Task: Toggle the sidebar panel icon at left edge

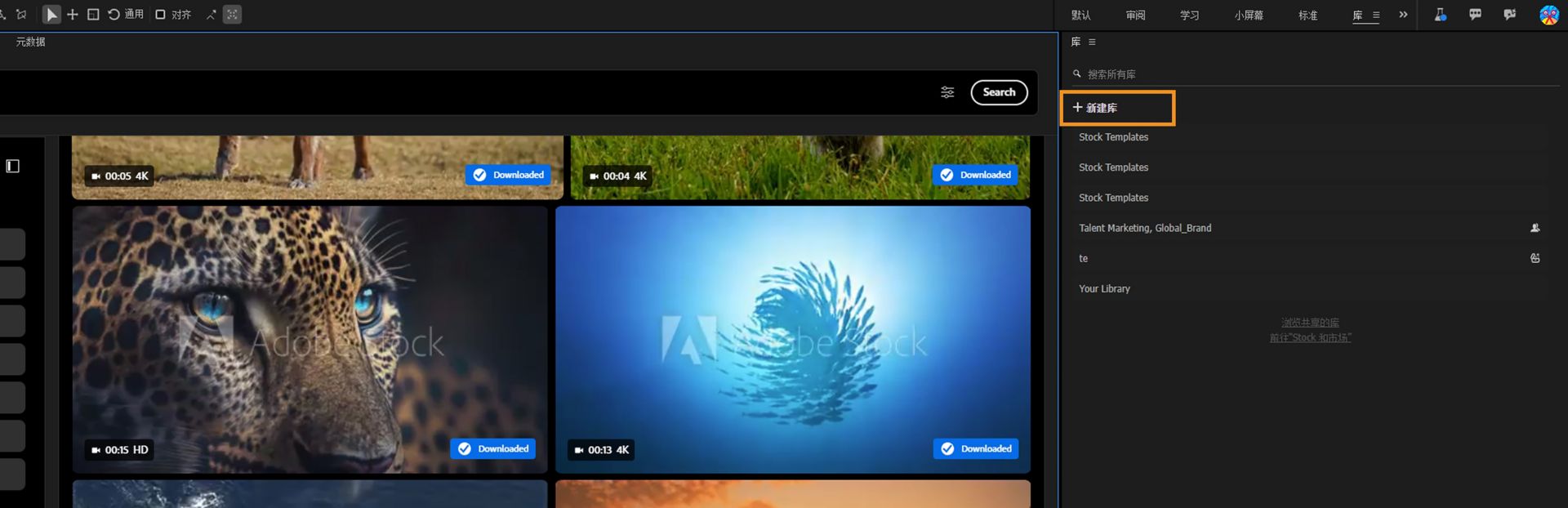Action: click(13, 166)
